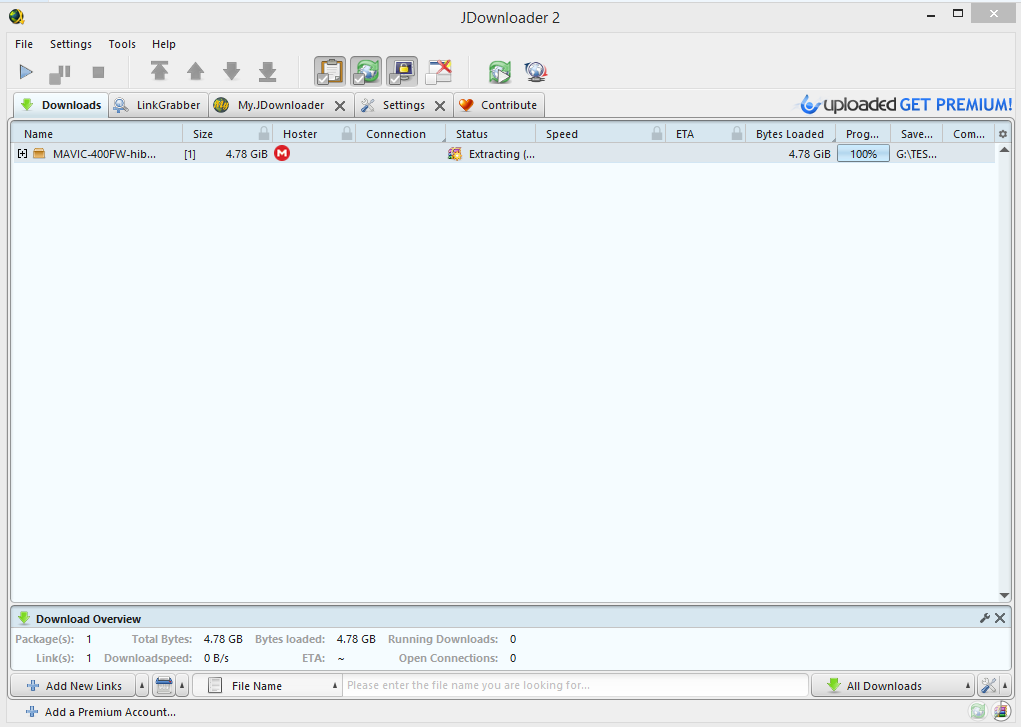Screen dimensions: 1021x727
Task: Click status bar reconnect indicator icon
Action: pos(978,712)
